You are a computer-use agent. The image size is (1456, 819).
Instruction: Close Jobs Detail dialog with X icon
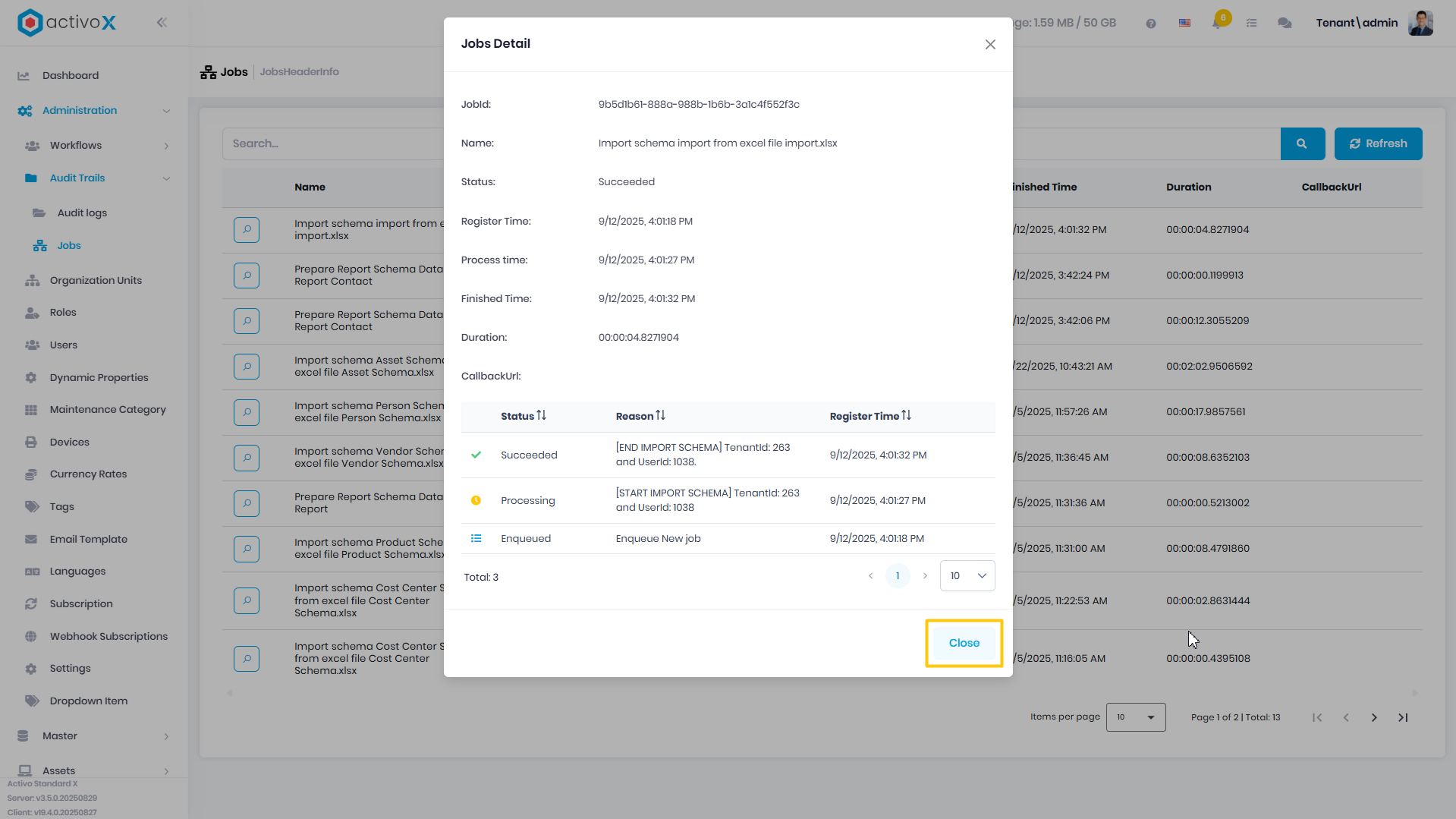pos(990,45)
